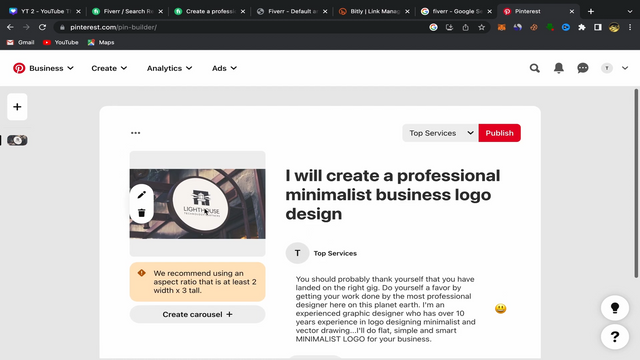Switch to the fiverr - Google Search tab
640x360 pixels.
coord(457,11)
